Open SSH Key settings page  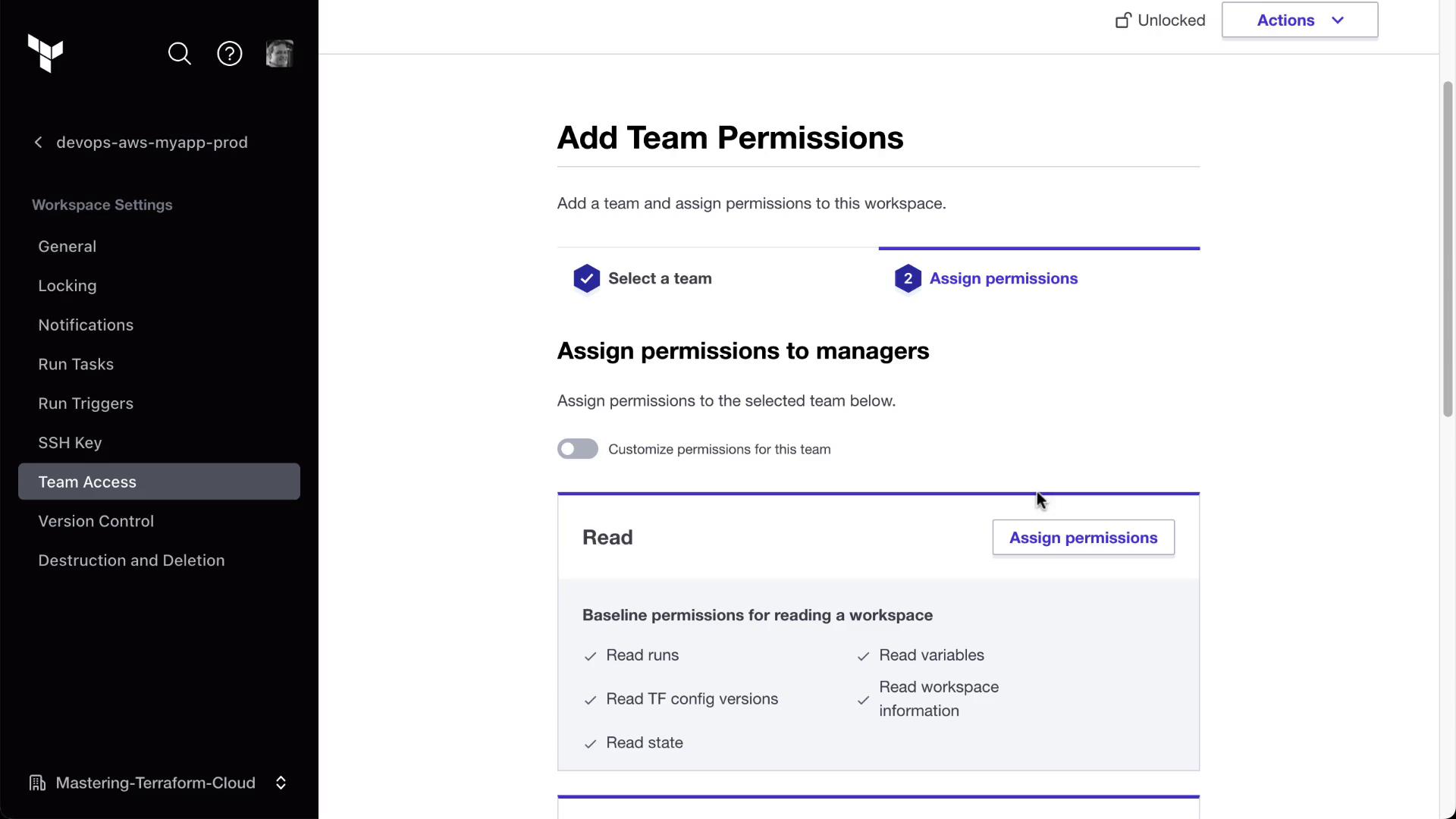click(70, 443)
